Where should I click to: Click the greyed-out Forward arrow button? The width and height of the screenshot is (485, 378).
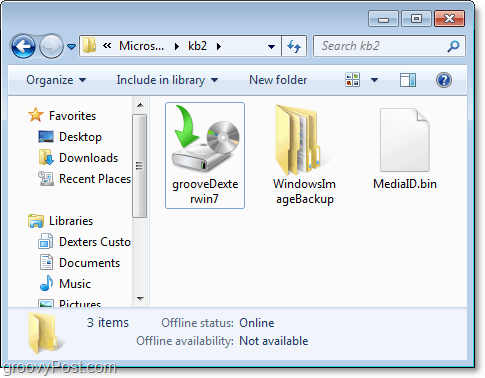coord(51,46)
